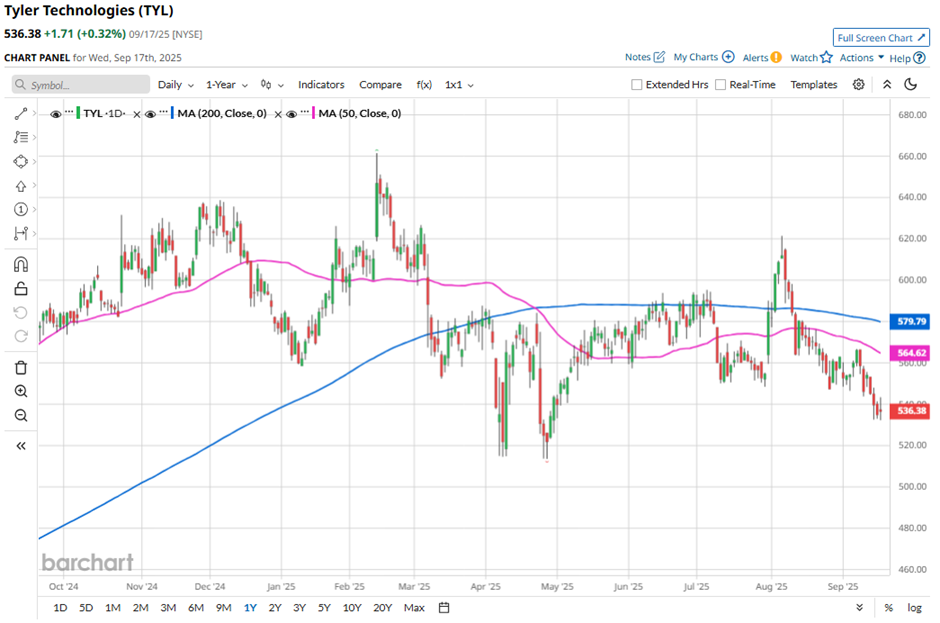Select the 5Y time range

click(x=324, y=607)
